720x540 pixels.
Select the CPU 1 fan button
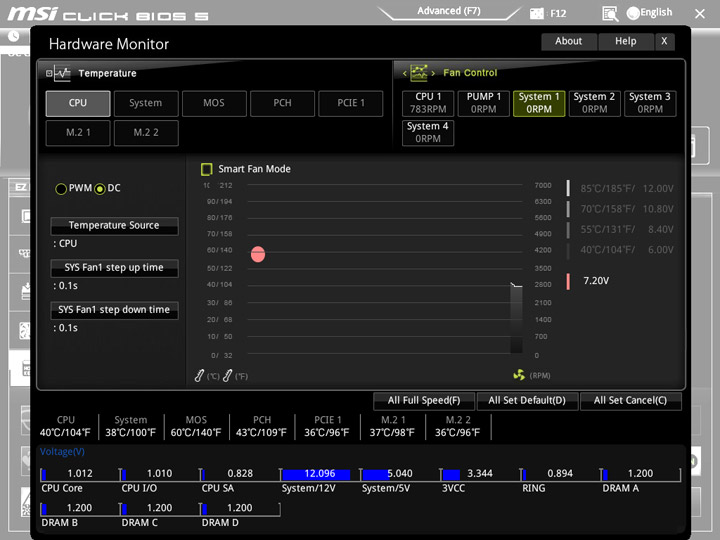point(428,103)
